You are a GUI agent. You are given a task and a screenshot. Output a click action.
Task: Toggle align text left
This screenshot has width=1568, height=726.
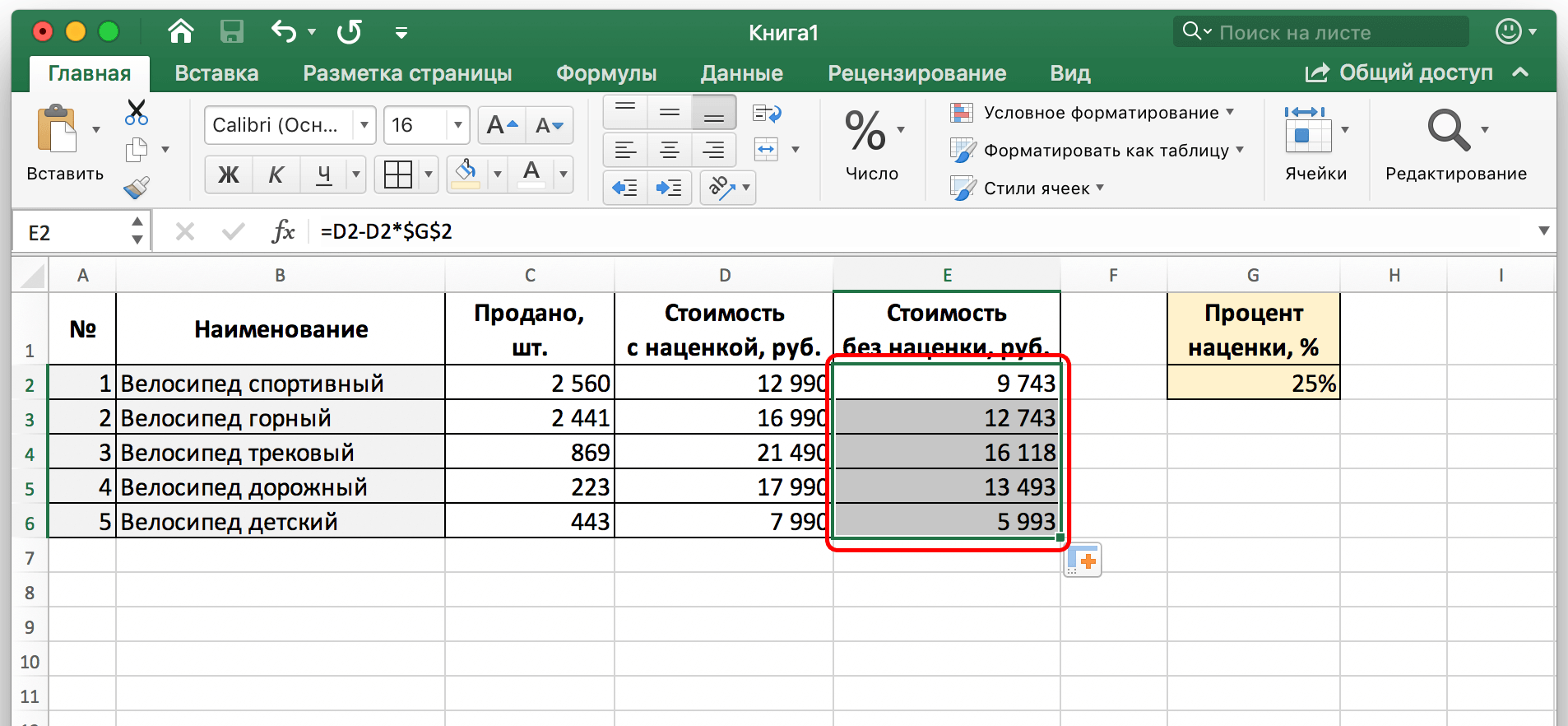pyautogui.click(x=625, y=150)
